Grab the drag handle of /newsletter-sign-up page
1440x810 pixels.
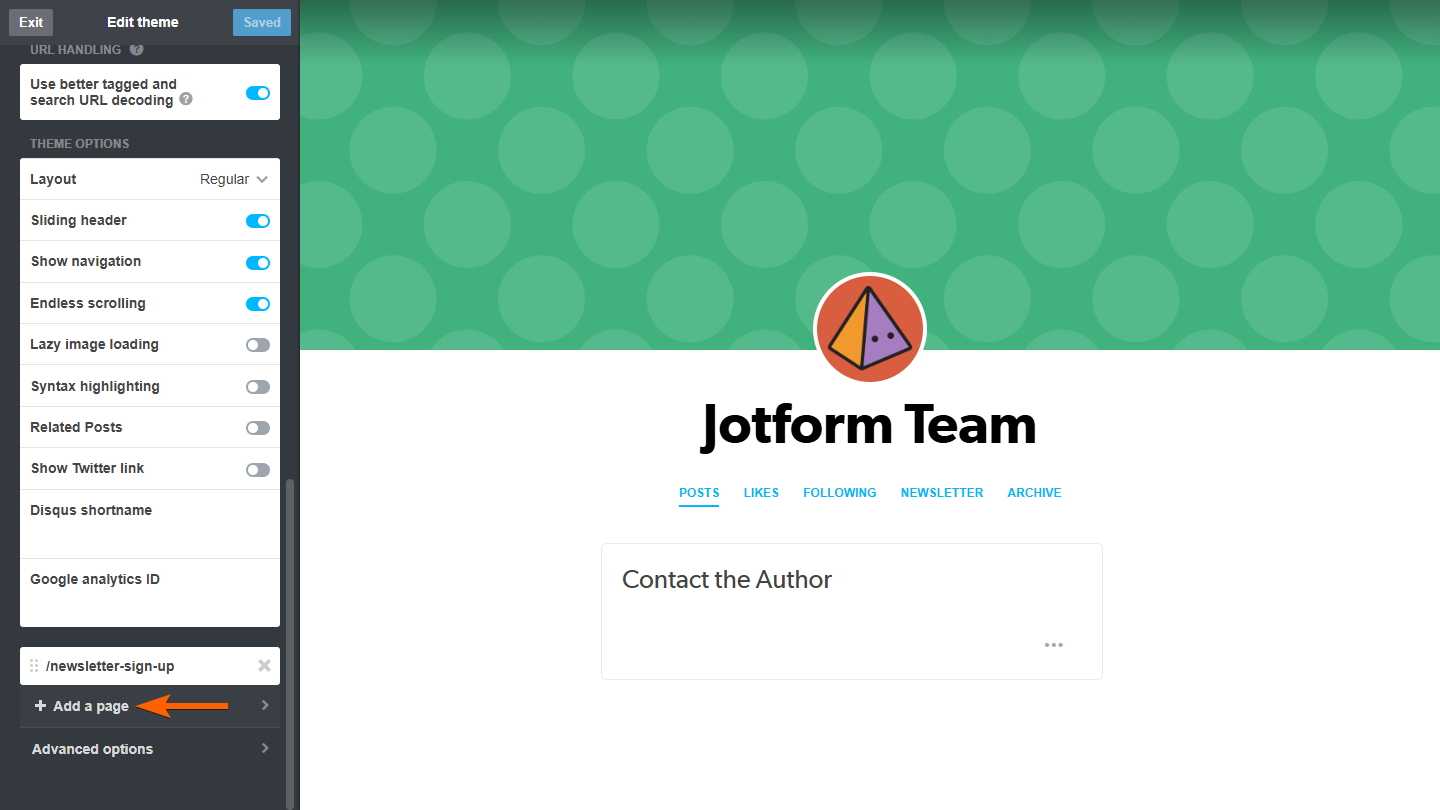[34, 666]
